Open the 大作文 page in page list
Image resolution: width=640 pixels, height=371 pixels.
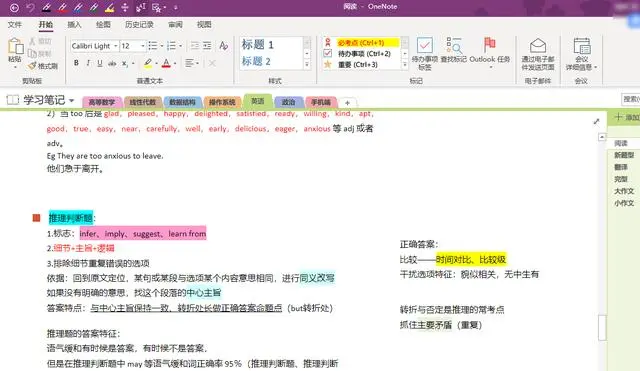(624, 191)
